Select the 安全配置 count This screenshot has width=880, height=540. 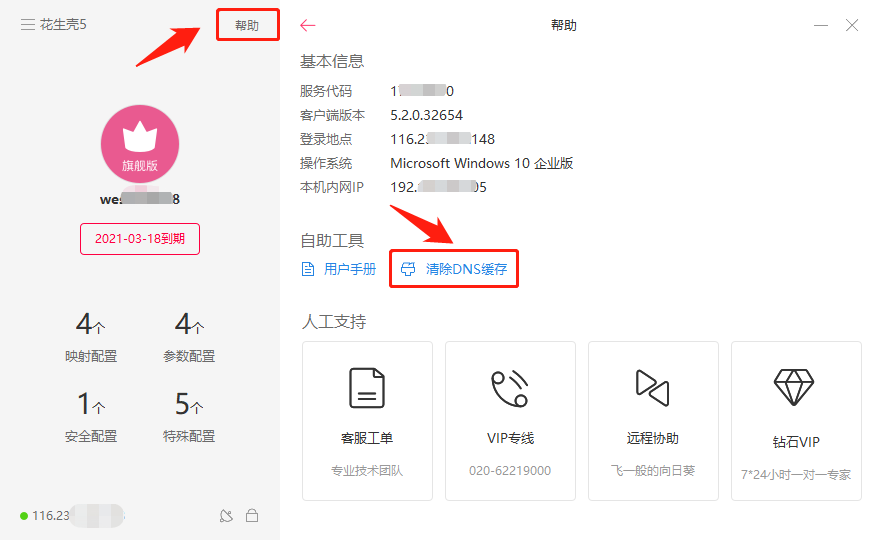point(90,404)
